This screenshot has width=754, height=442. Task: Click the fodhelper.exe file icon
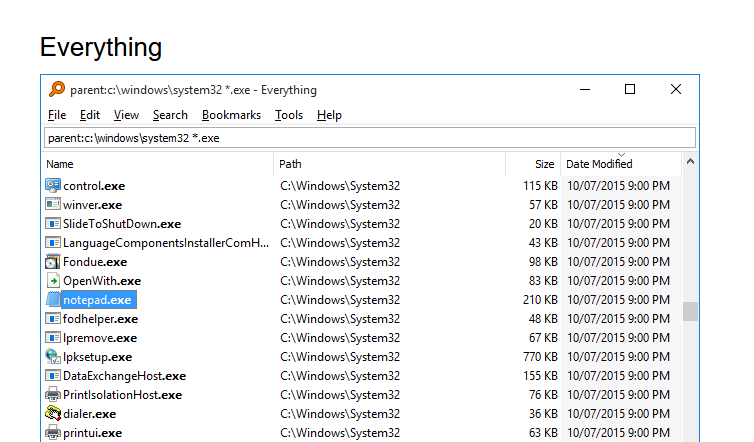click(53, 318)
